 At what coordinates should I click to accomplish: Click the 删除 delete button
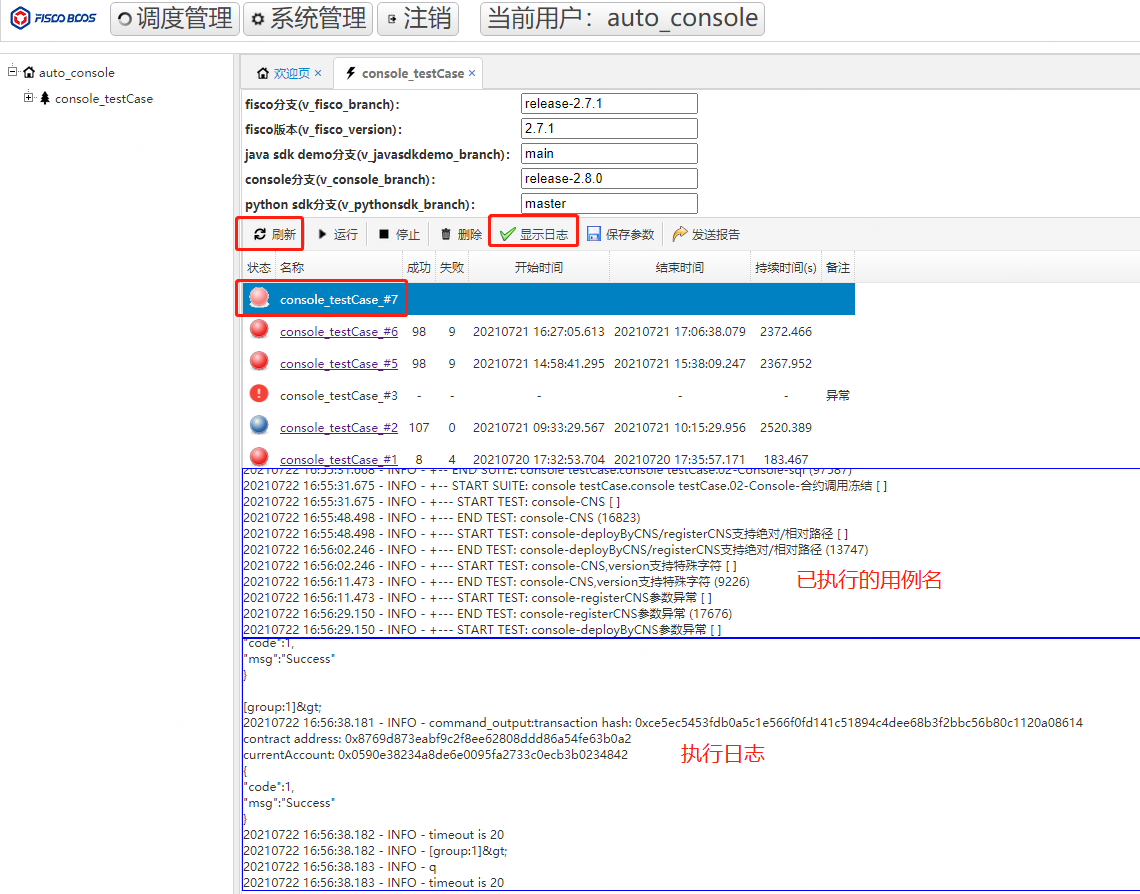click(461, 234)
